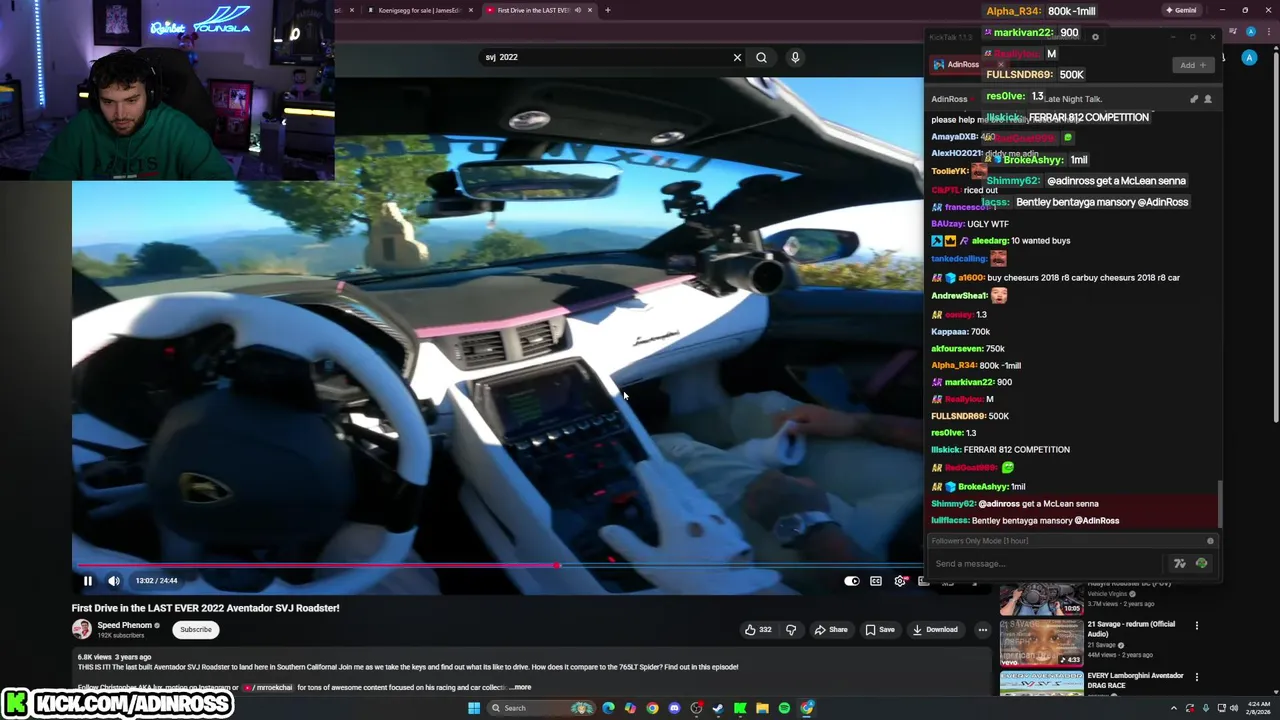Open the video settings gear
The height and width of the screenshot is (720, 1280).
[x=900, y=581]
